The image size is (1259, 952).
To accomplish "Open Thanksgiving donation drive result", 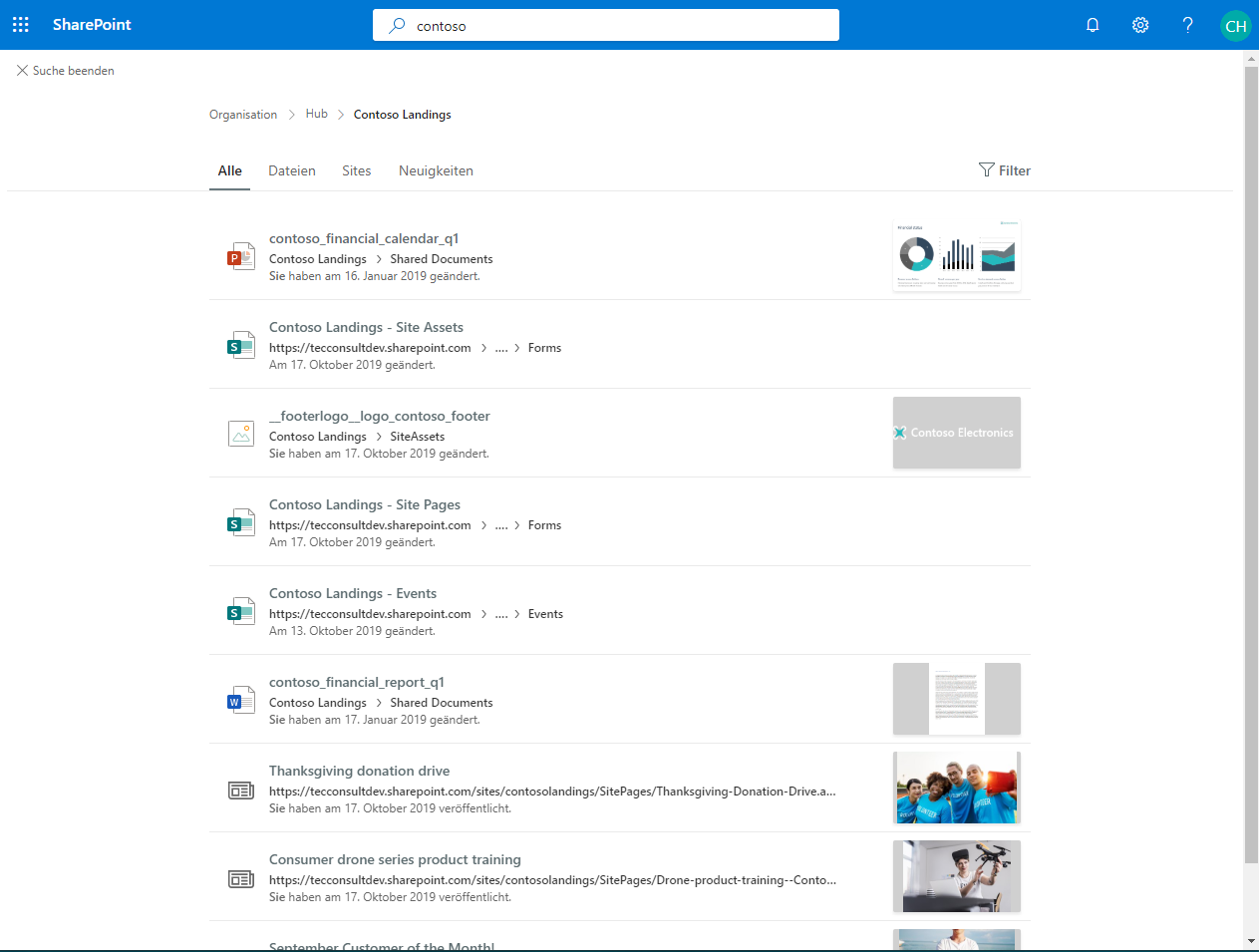I will pos(359,771).
